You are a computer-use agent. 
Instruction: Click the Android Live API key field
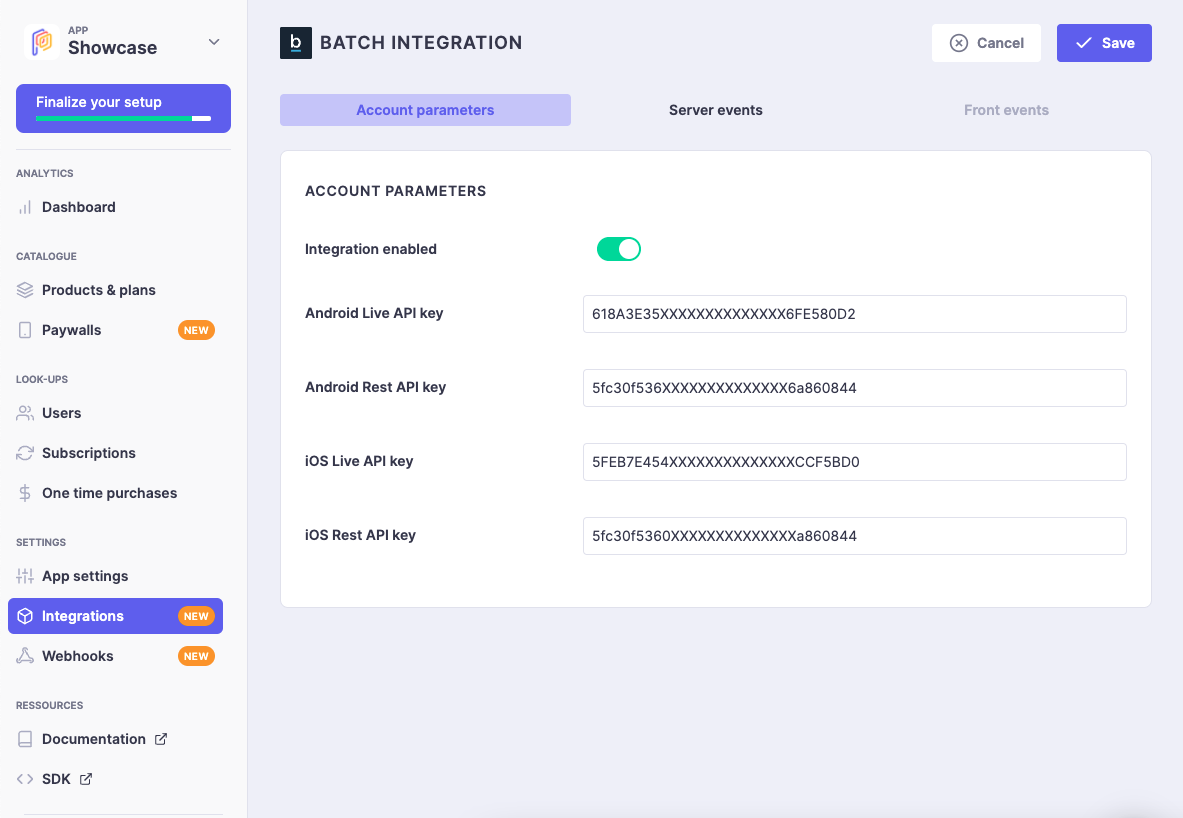tap(855, 314)
